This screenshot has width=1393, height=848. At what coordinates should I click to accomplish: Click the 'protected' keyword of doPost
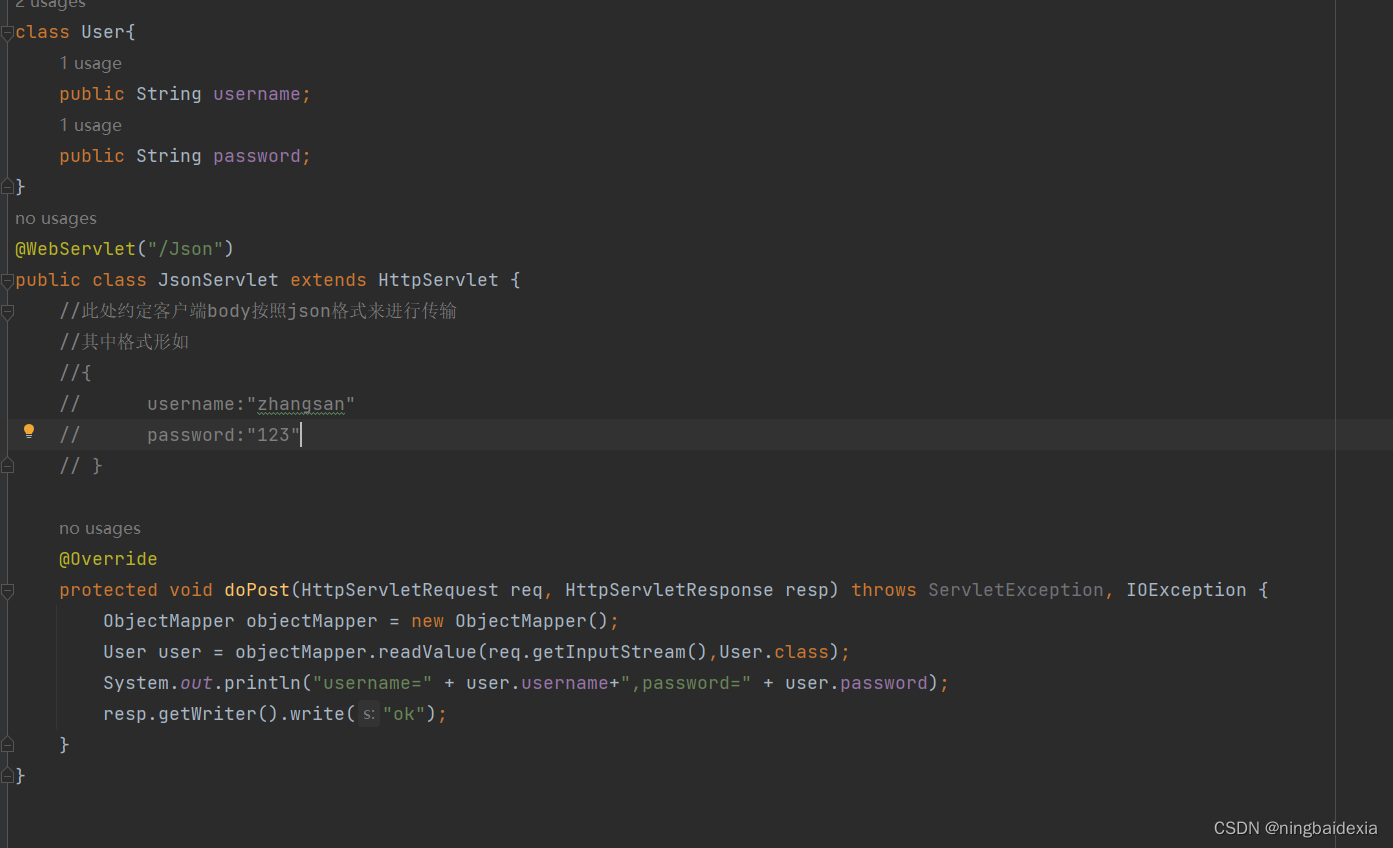click(x=108, y=590)
